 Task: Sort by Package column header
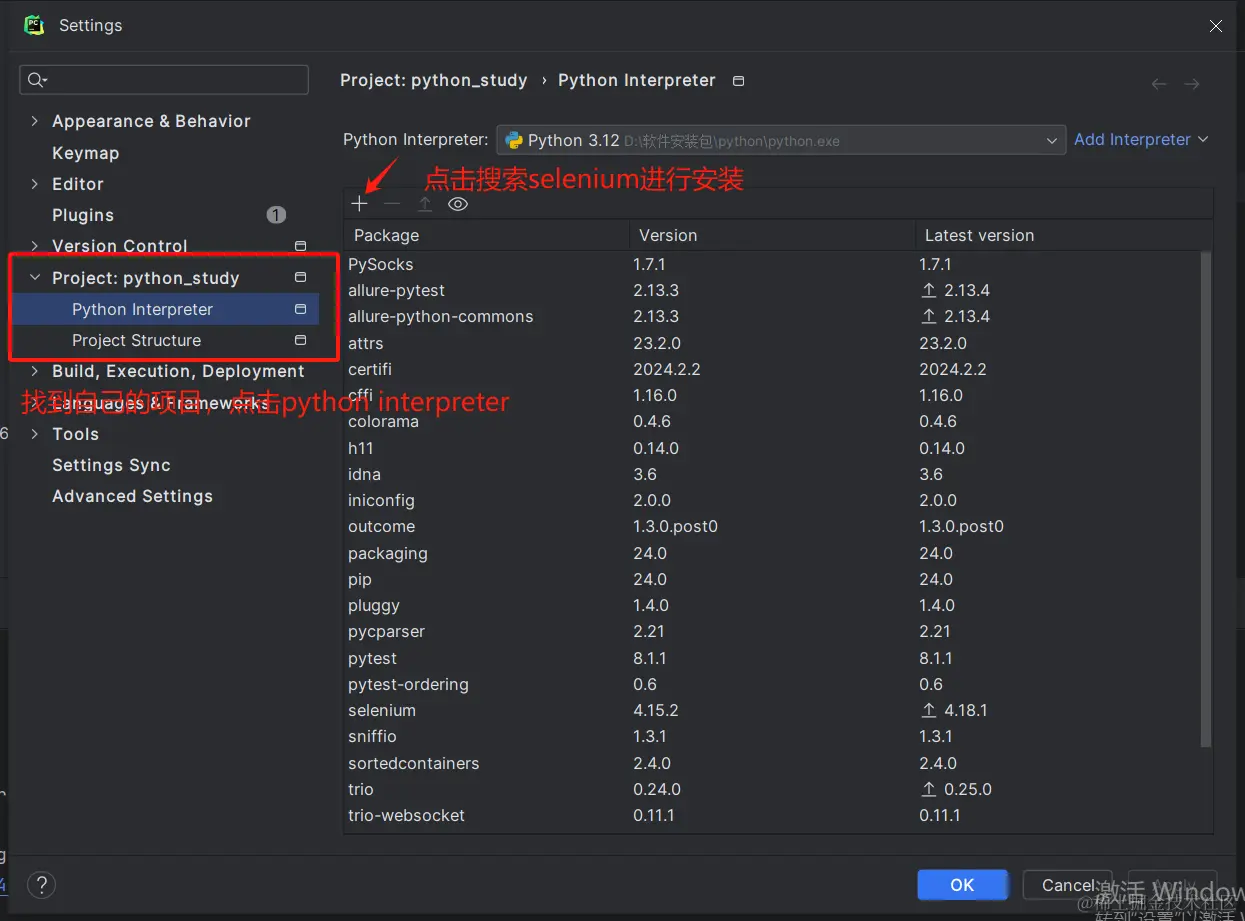pyautogui.click(x=486, y=235)
